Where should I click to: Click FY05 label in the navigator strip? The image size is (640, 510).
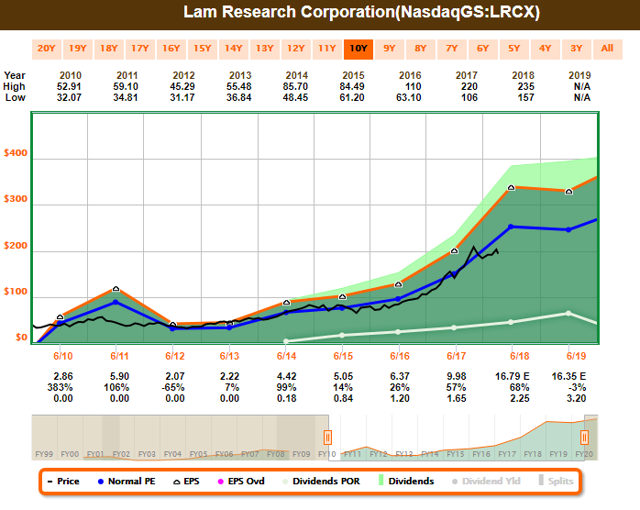[198, 454]
